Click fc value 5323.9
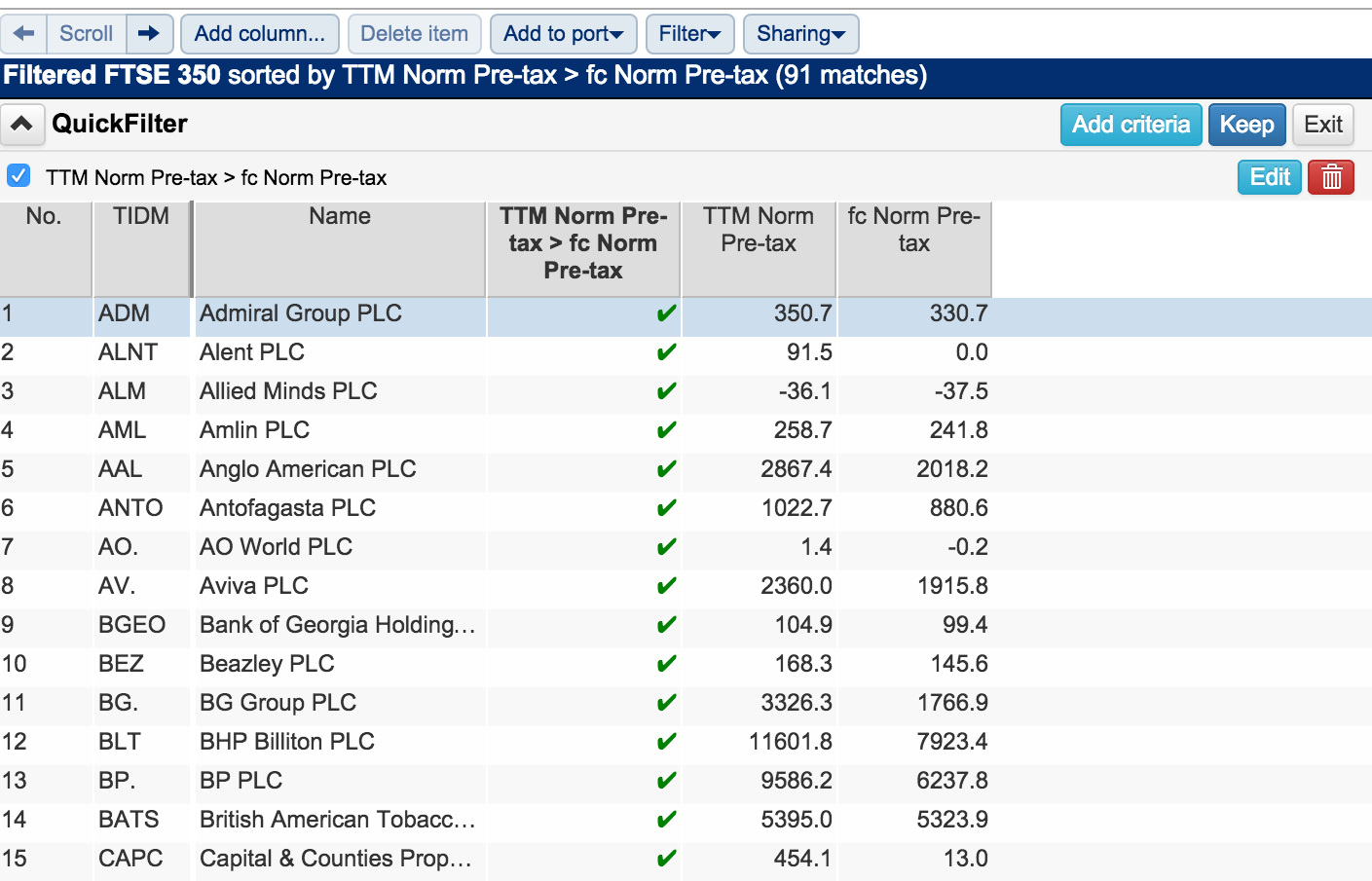 coord(952,820)
